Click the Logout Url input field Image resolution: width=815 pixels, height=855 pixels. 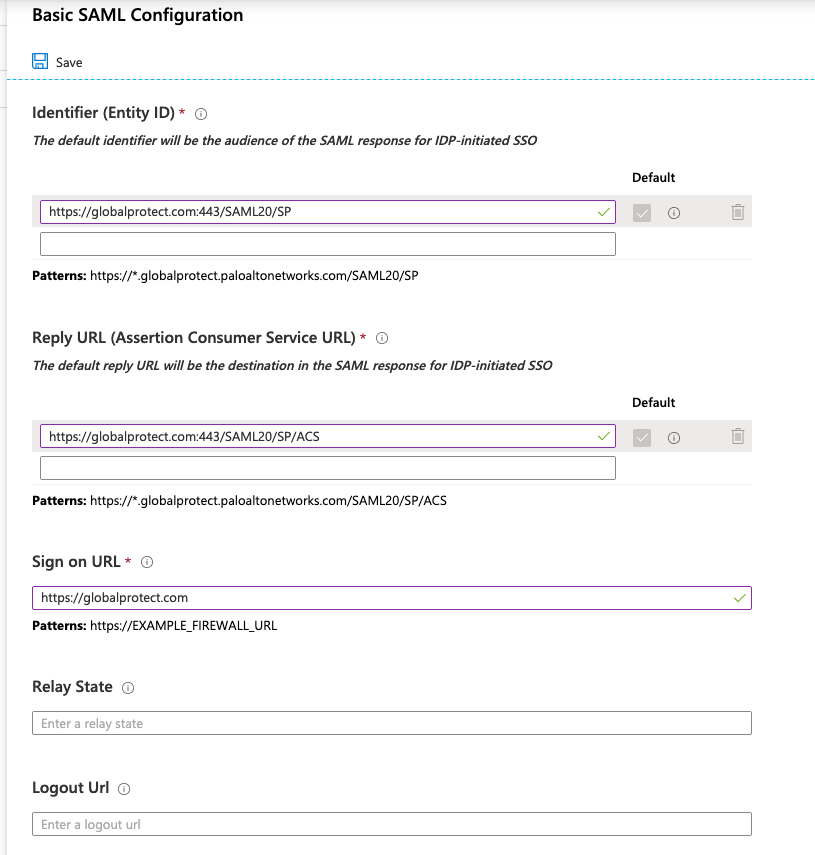391,824
